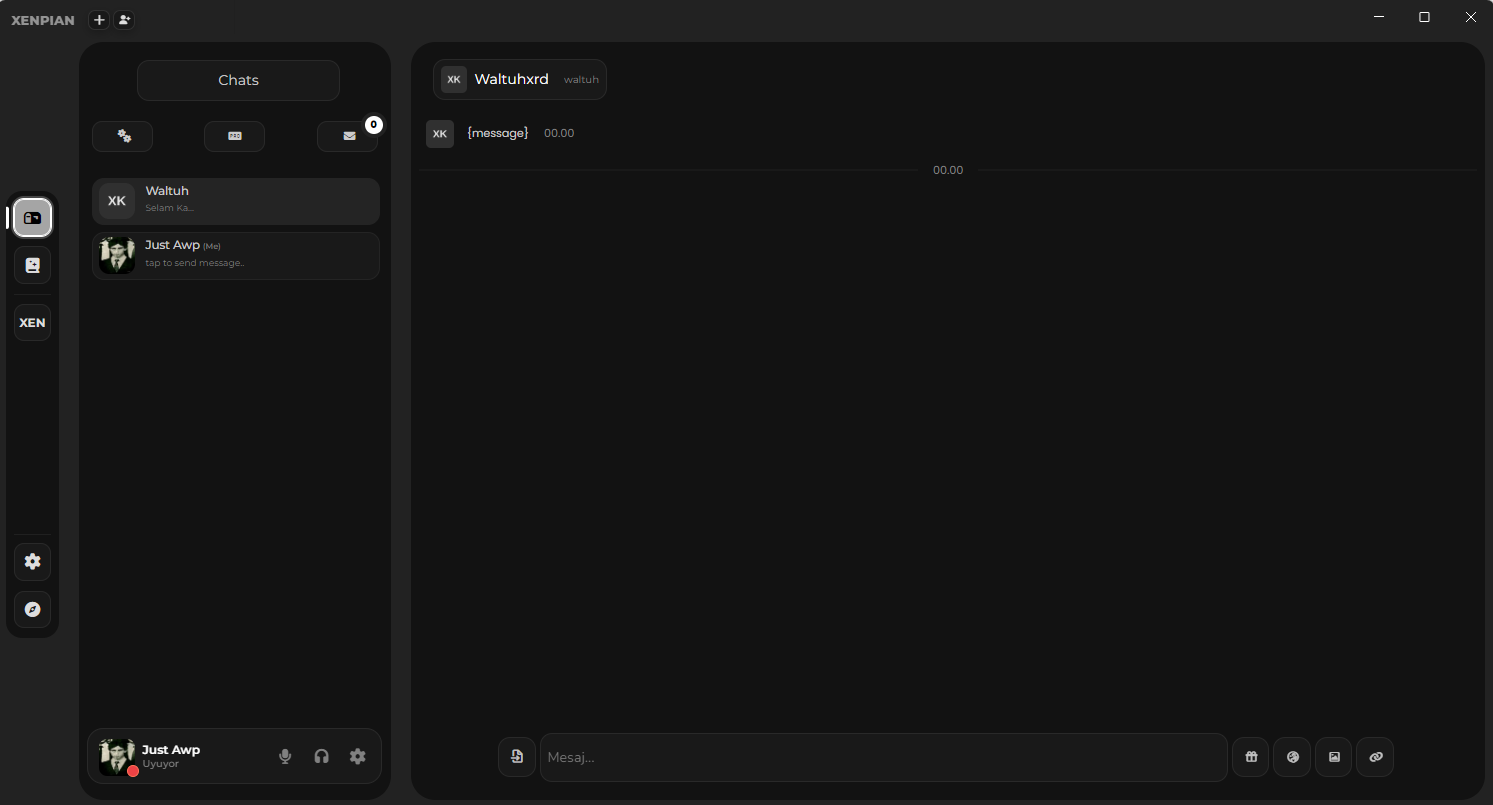Open the double-gear chat settings button
Image resolution: width=1493 pixels, height=805 pixels.
click(x=123, y=136)
